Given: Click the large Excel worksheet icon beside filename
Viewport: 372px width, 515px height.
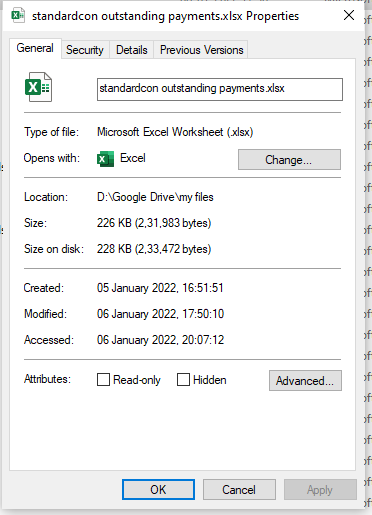Looking at the screenshot, I should (38, 87).
